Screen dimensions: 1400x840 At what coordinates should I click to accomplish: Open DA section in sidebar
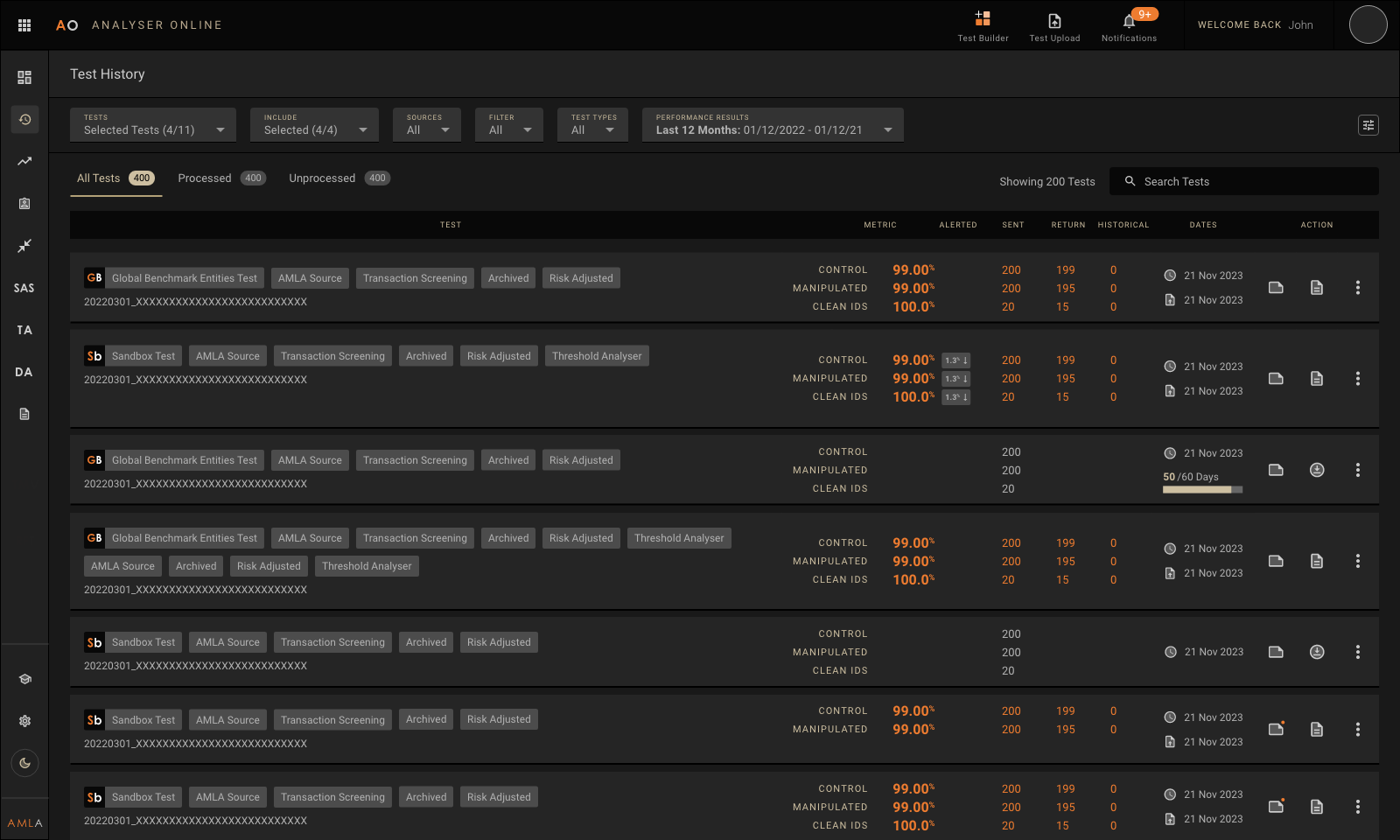tap(24, 372)
